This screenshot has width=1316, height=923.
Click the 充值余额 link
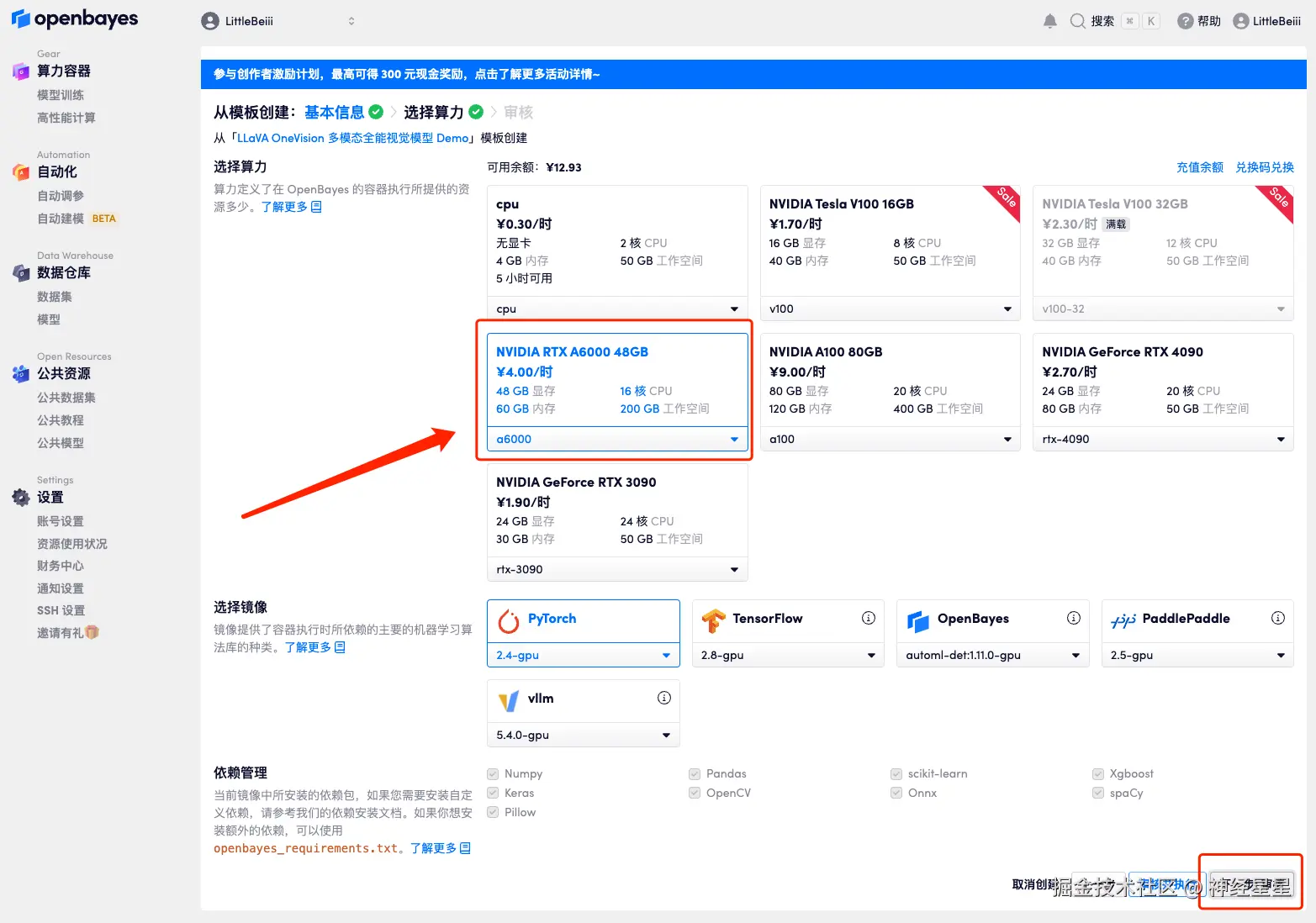pos(1200,166)
